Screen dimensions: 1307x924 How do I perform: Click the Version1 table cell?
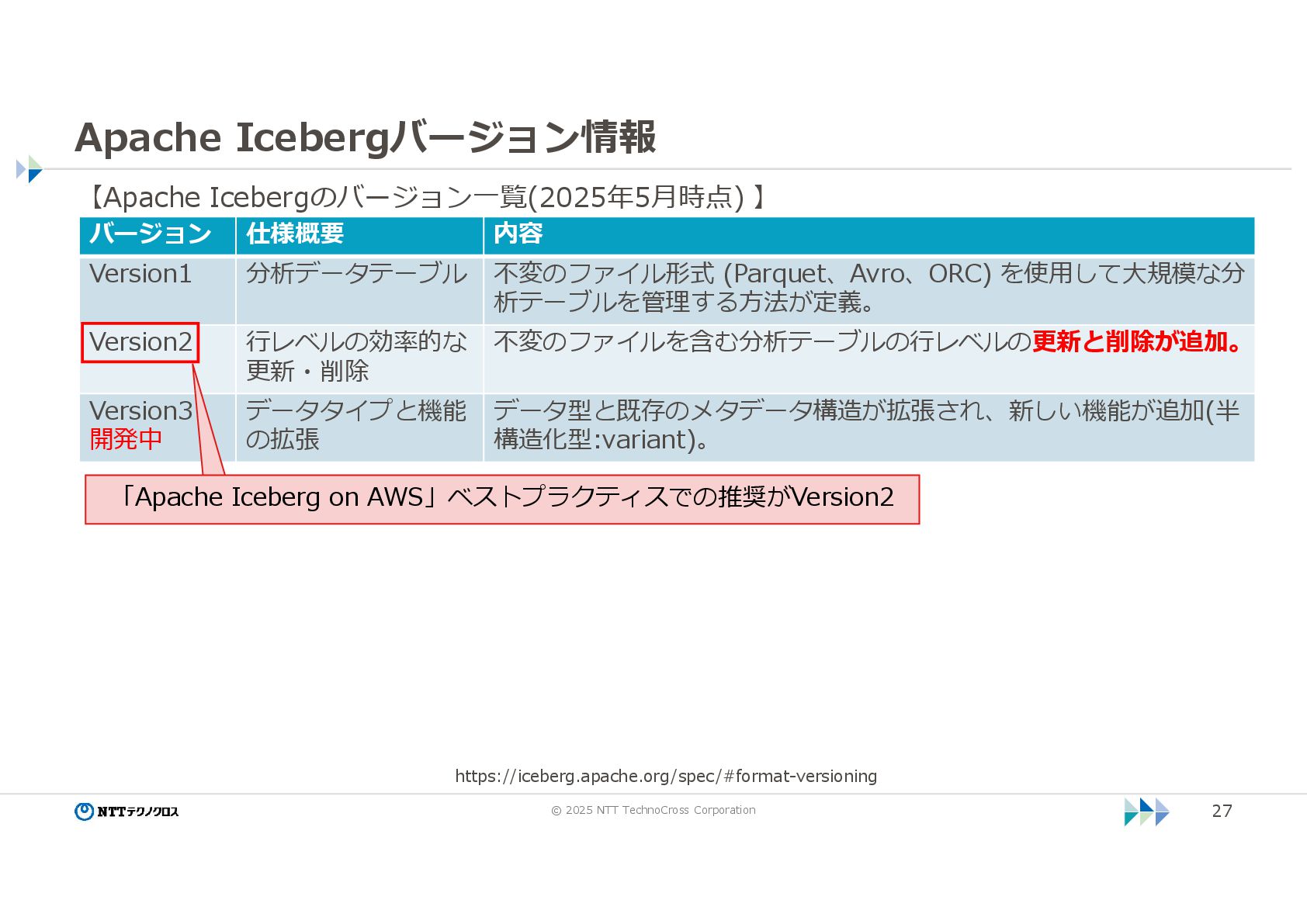pos(158,290)
